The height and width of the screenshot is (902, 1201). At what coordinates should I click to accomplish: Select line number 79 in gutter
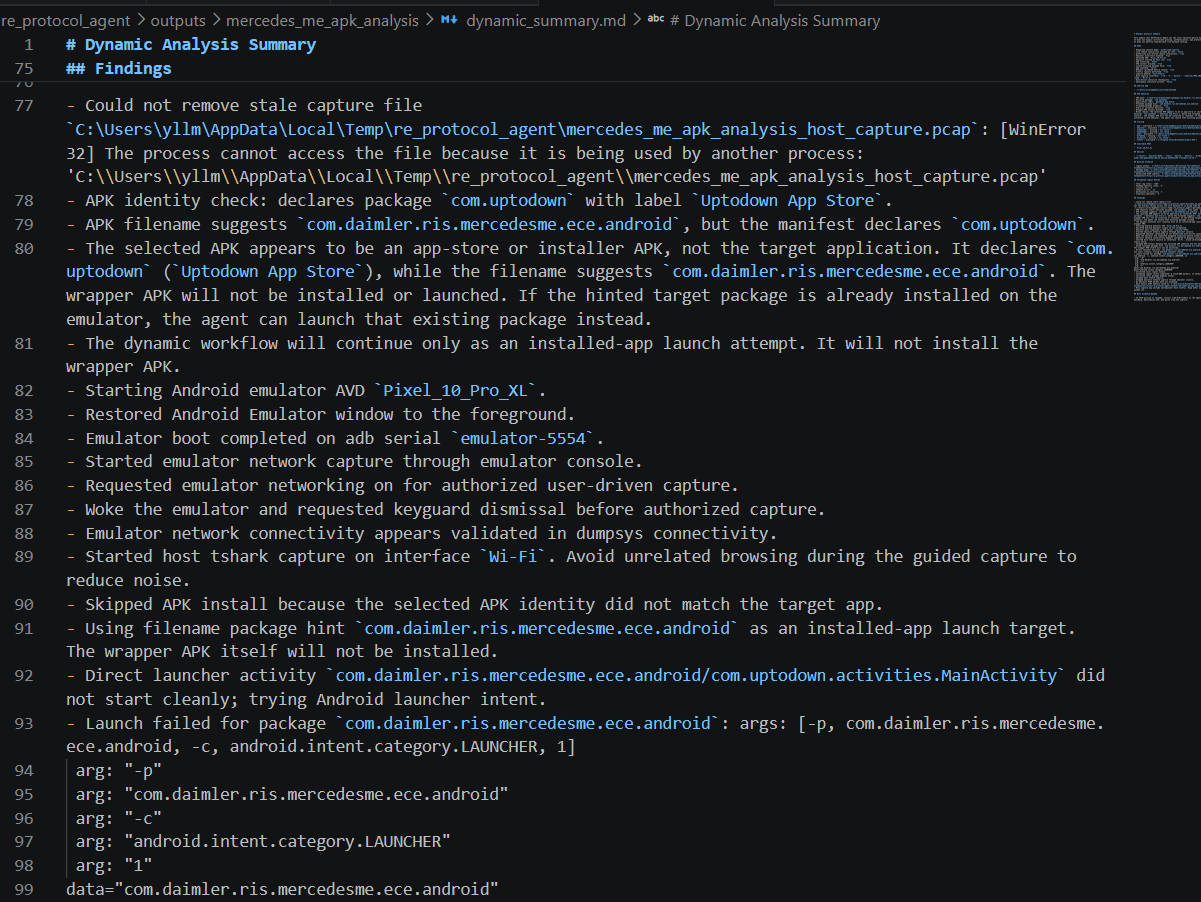(x=24, y=224)
